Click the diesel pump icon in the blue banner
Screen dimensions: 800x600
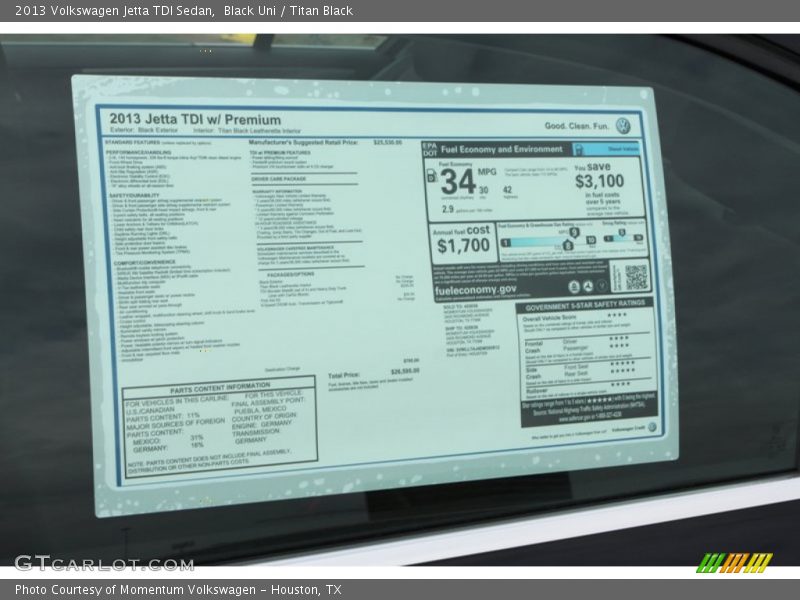(579, 149)
